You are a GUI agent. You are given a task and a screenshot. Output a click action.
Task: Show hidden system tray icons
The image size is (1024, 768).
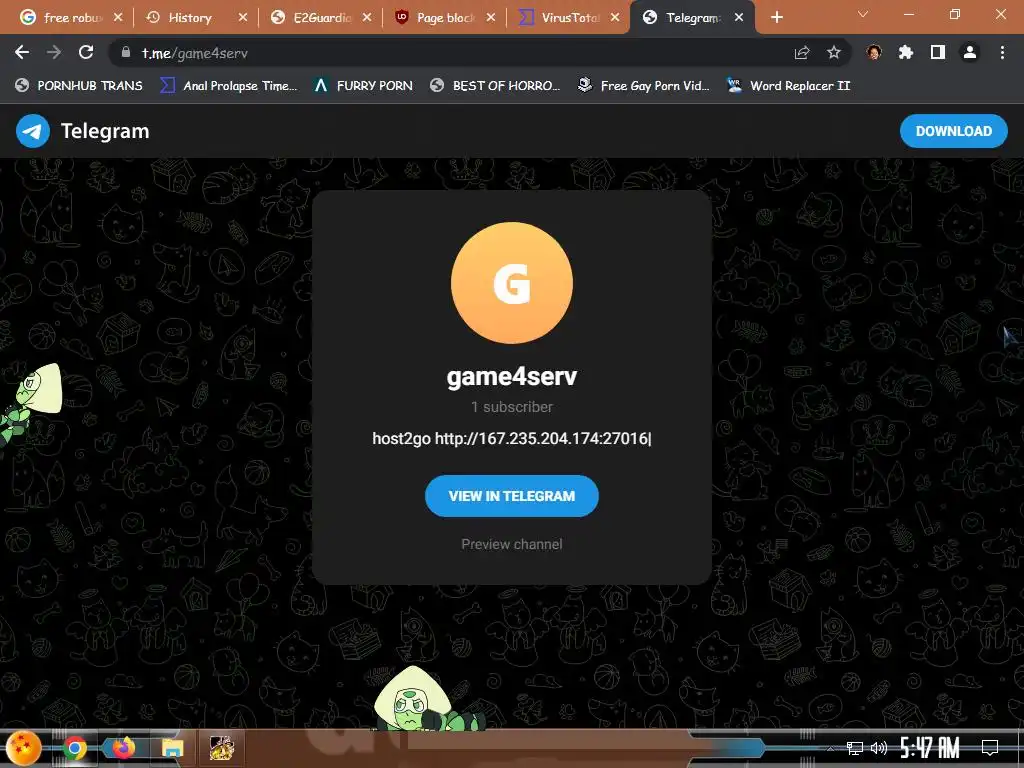pos(830,749)
